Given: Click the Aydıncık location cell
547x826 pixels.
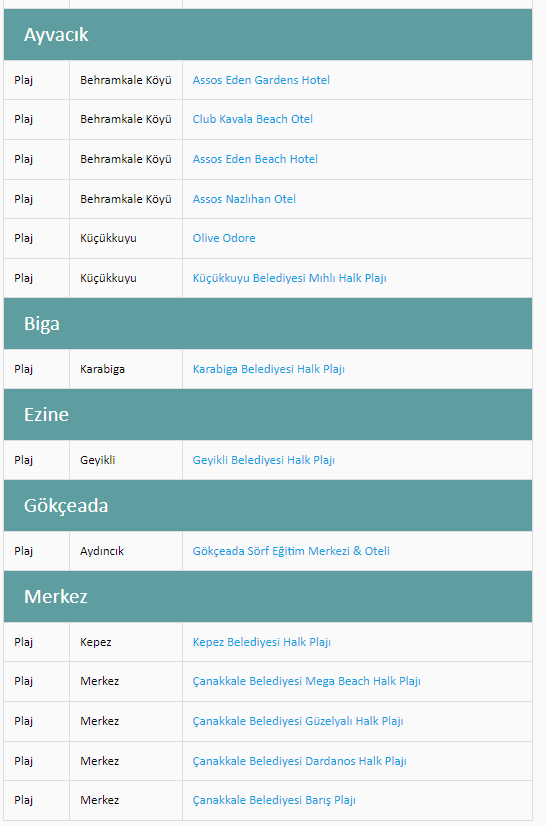Looking at the screenshot, I should [126, 551].
